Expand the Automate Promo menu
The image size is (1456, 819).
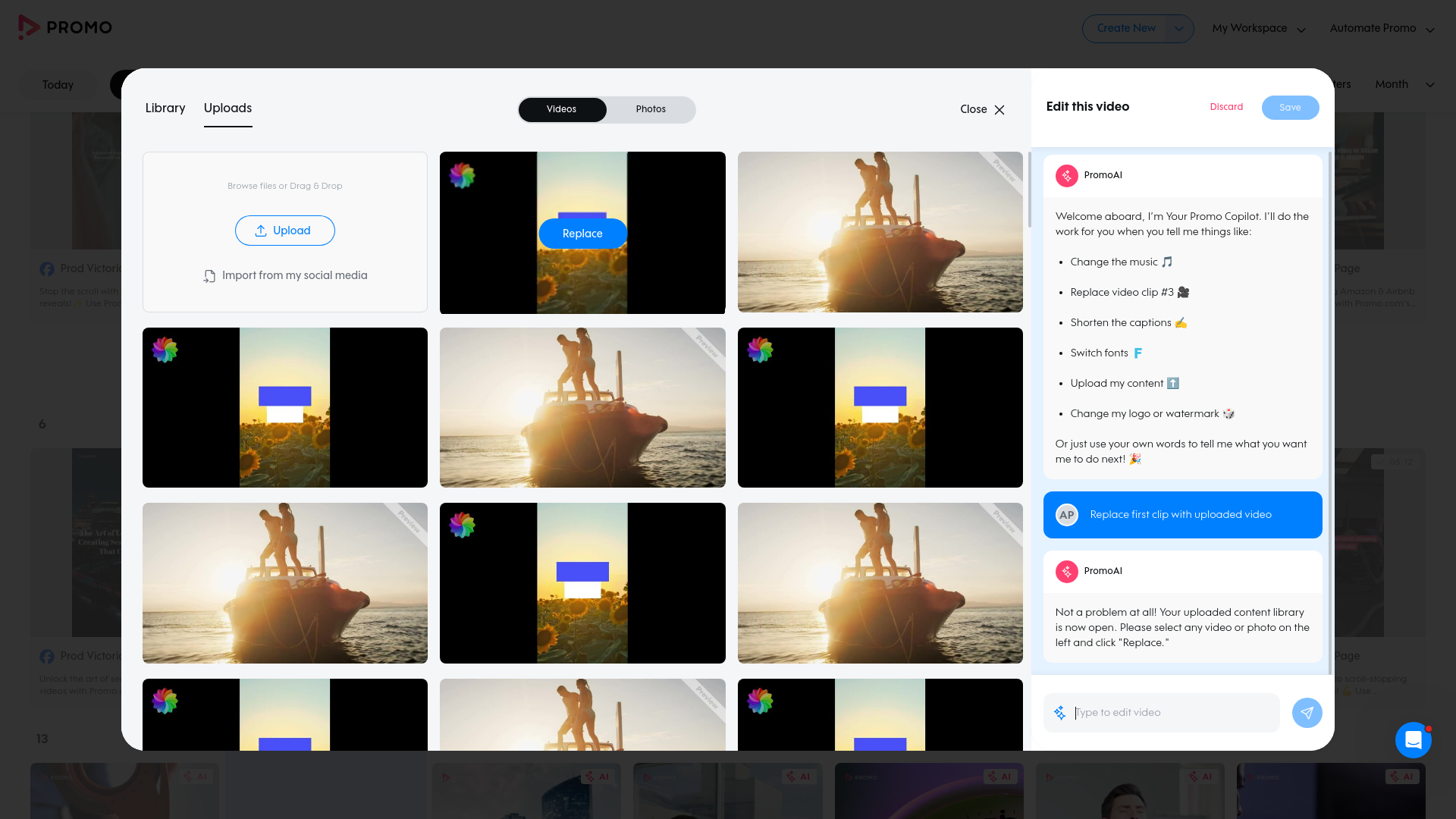coord(1382,29)
